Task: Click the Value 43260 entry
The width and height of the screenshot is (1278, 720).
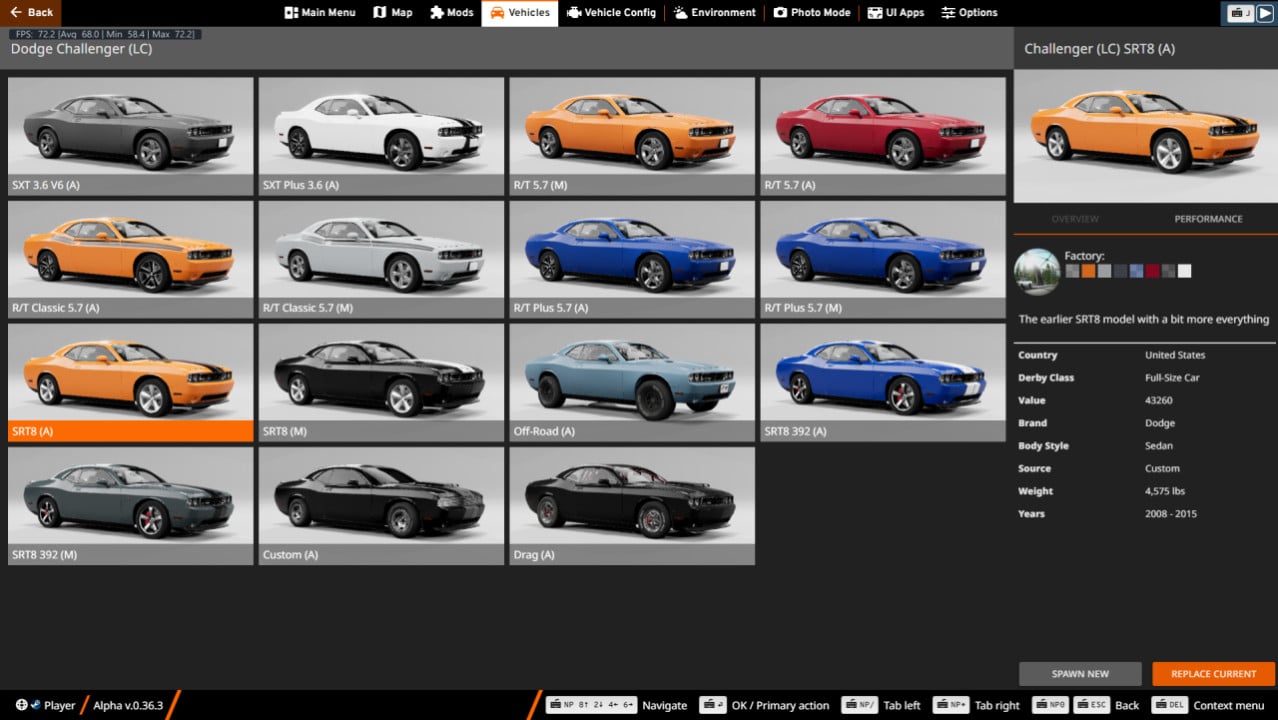Action: point(1145,400)
